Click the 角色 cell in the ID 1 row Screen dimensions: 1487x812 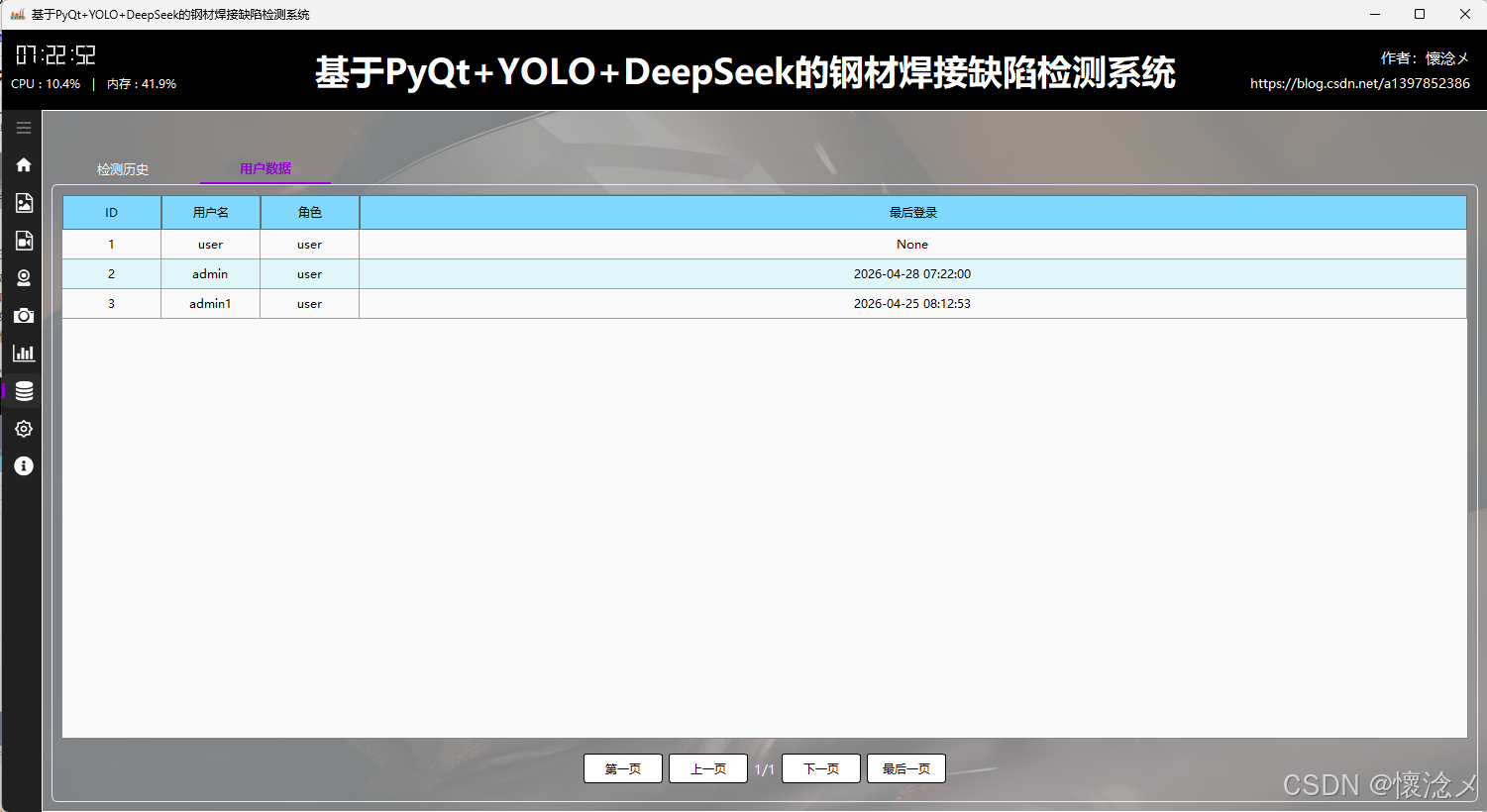pyautogui.click(x=310, y=245)
